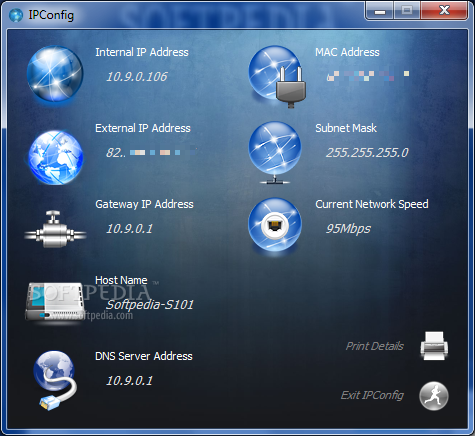Click the Subnet Mask globe icon
Viewport: 475px width, 436px height.
coord(275,153)
